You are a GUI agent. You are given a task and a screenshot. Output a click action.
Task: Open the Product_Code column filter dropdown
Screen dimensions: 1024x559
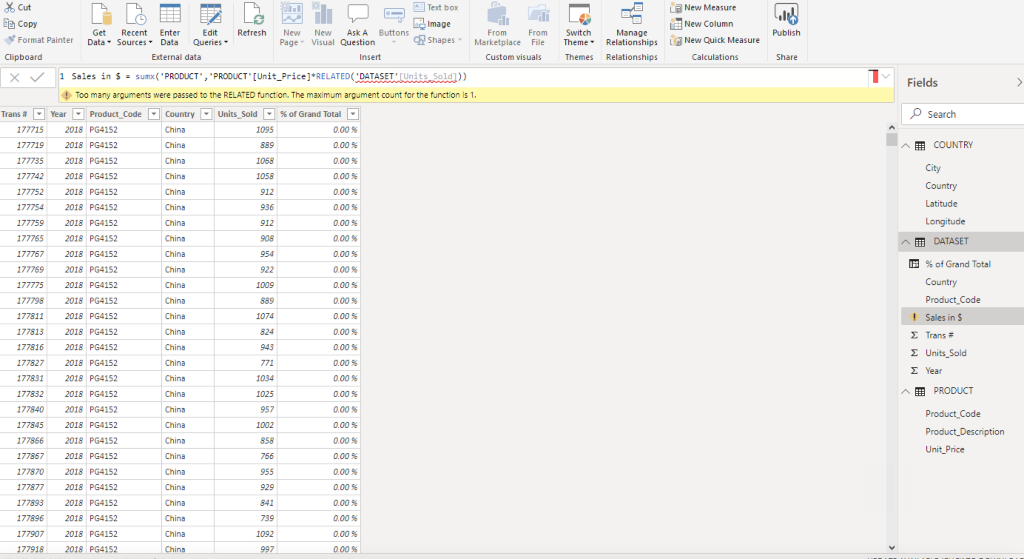click(x=153, y=114)
